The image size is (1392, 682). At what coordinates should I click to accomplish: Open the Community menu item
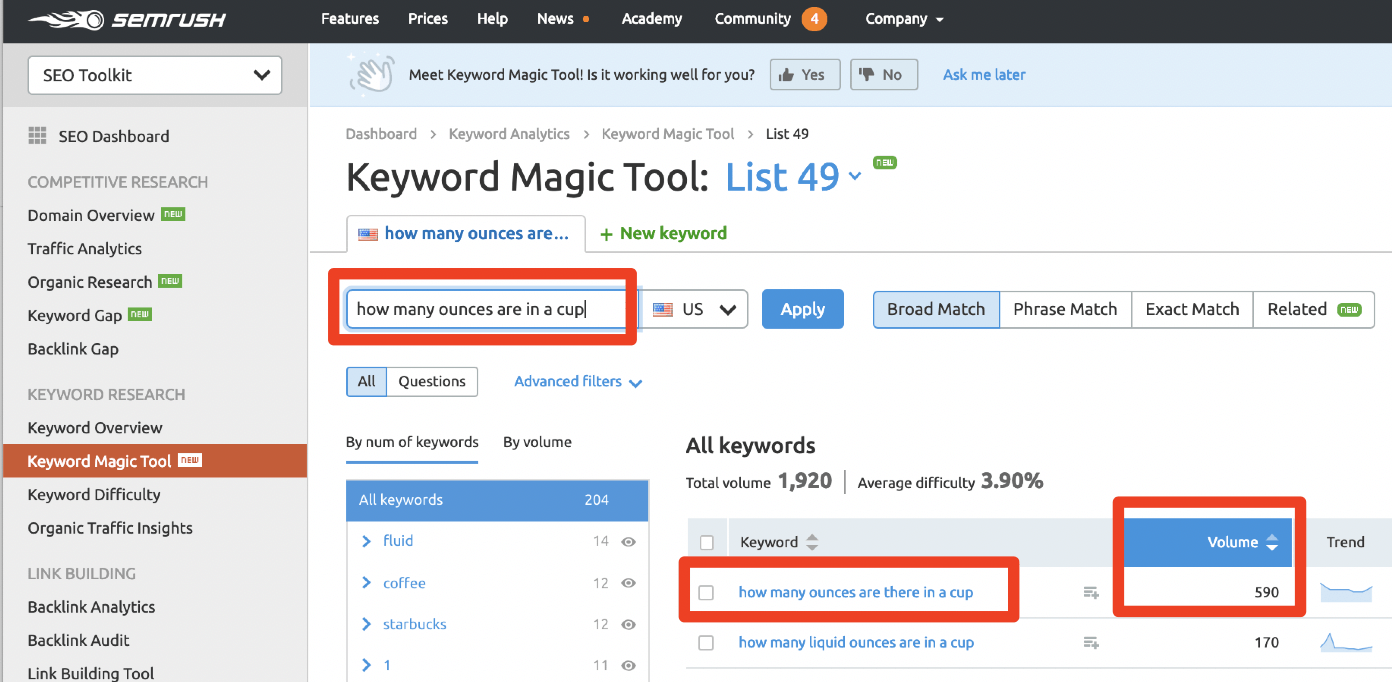click(x=753, y=19)
